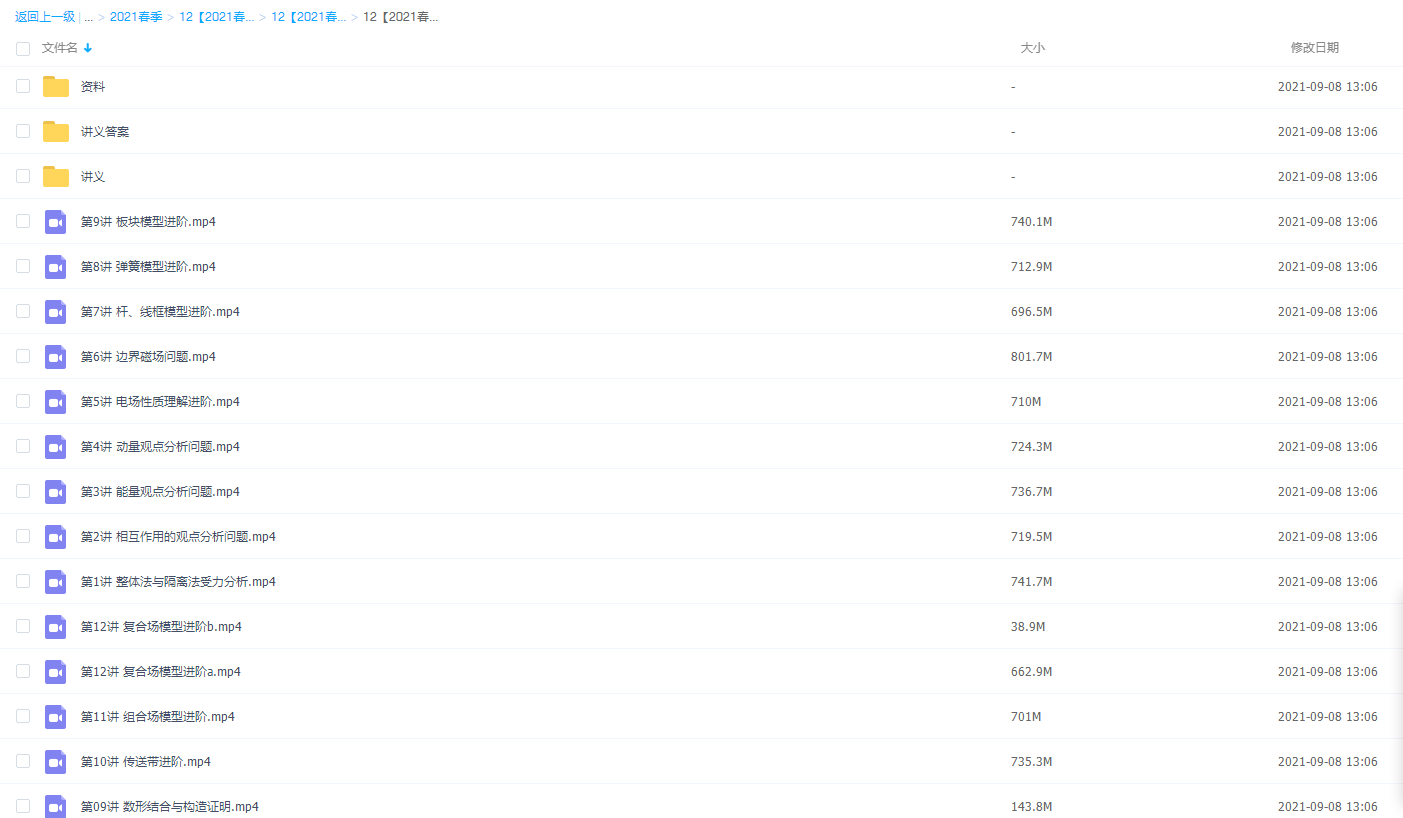
Task: Click the 讲义 folder icon
Action: coord(56,177)
